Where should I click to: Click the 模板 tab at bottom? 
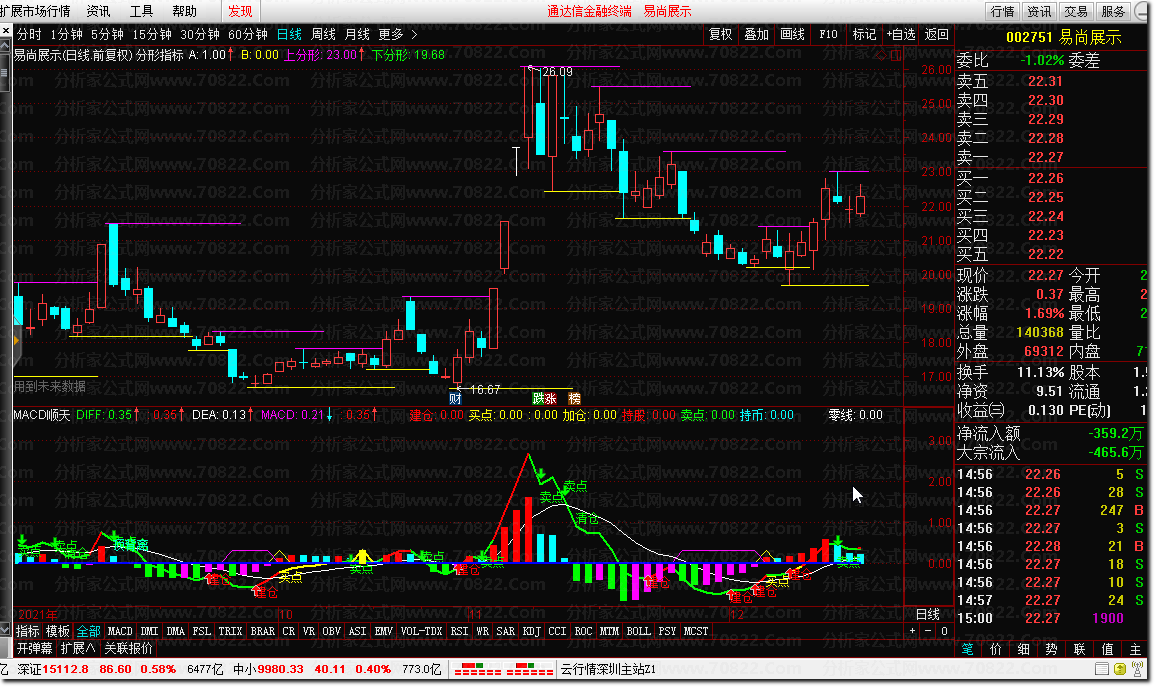coord(58,632)
